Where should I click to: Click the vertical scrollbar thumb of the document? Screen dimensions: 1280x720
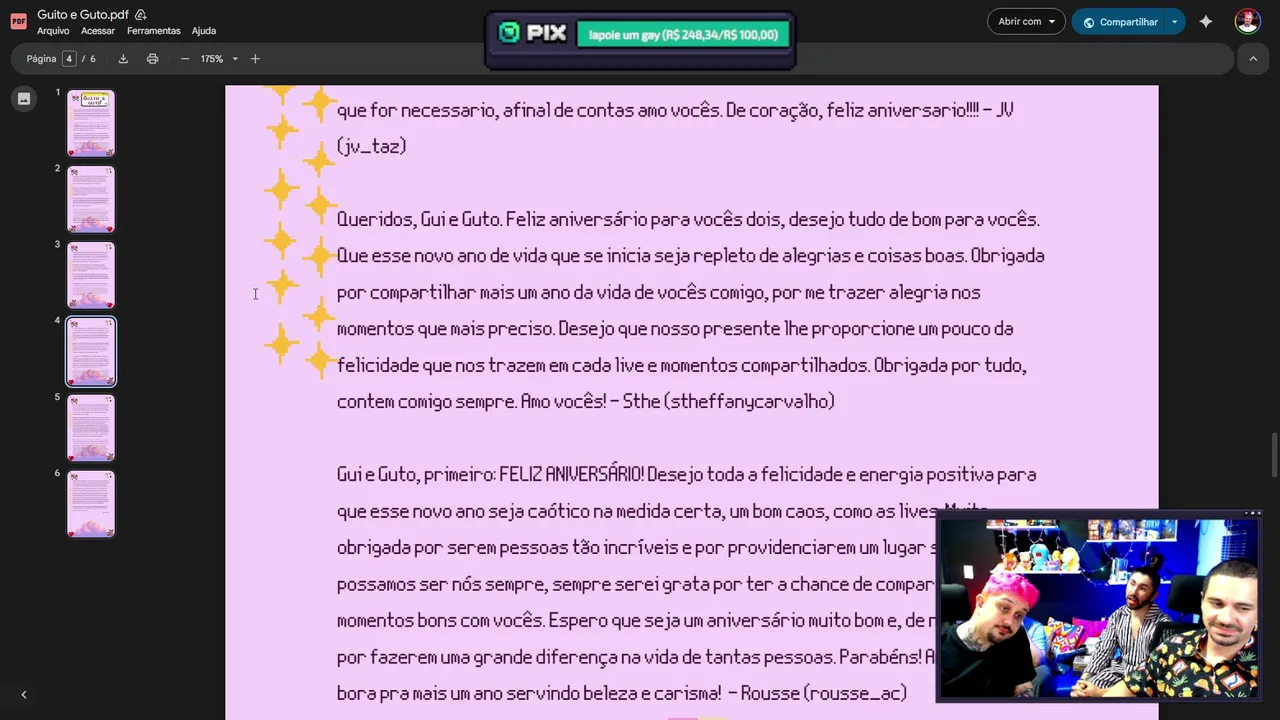pyautogui.click(x=1274, y=456)
